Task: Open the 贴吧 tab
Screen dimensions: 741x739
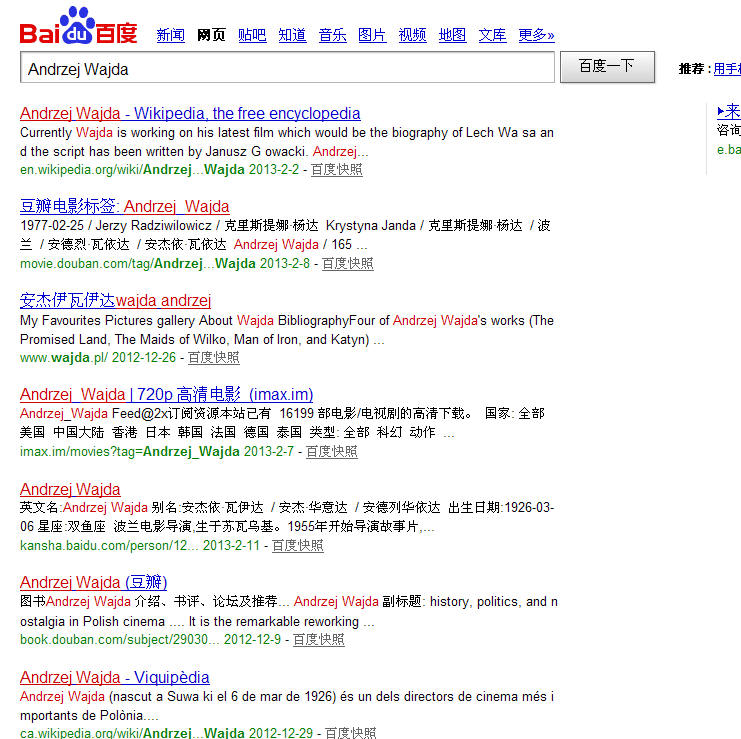Action: tap(252, 35)
